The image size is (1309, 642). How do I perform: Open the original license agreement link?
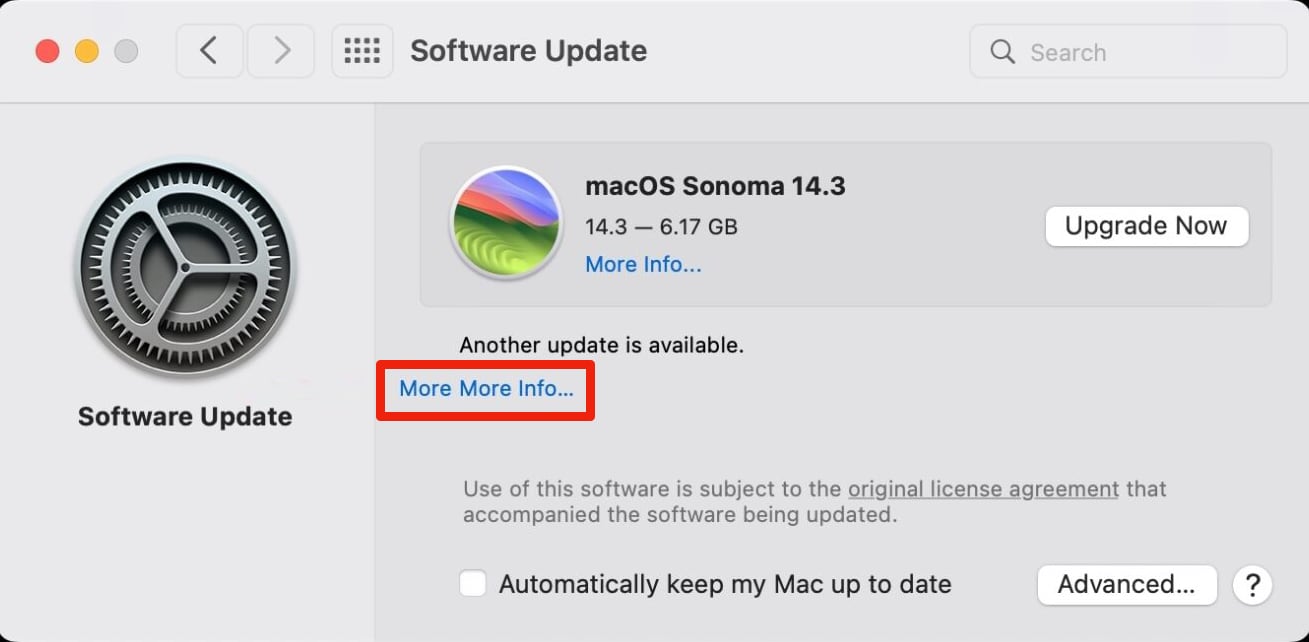tap(983, 489)
